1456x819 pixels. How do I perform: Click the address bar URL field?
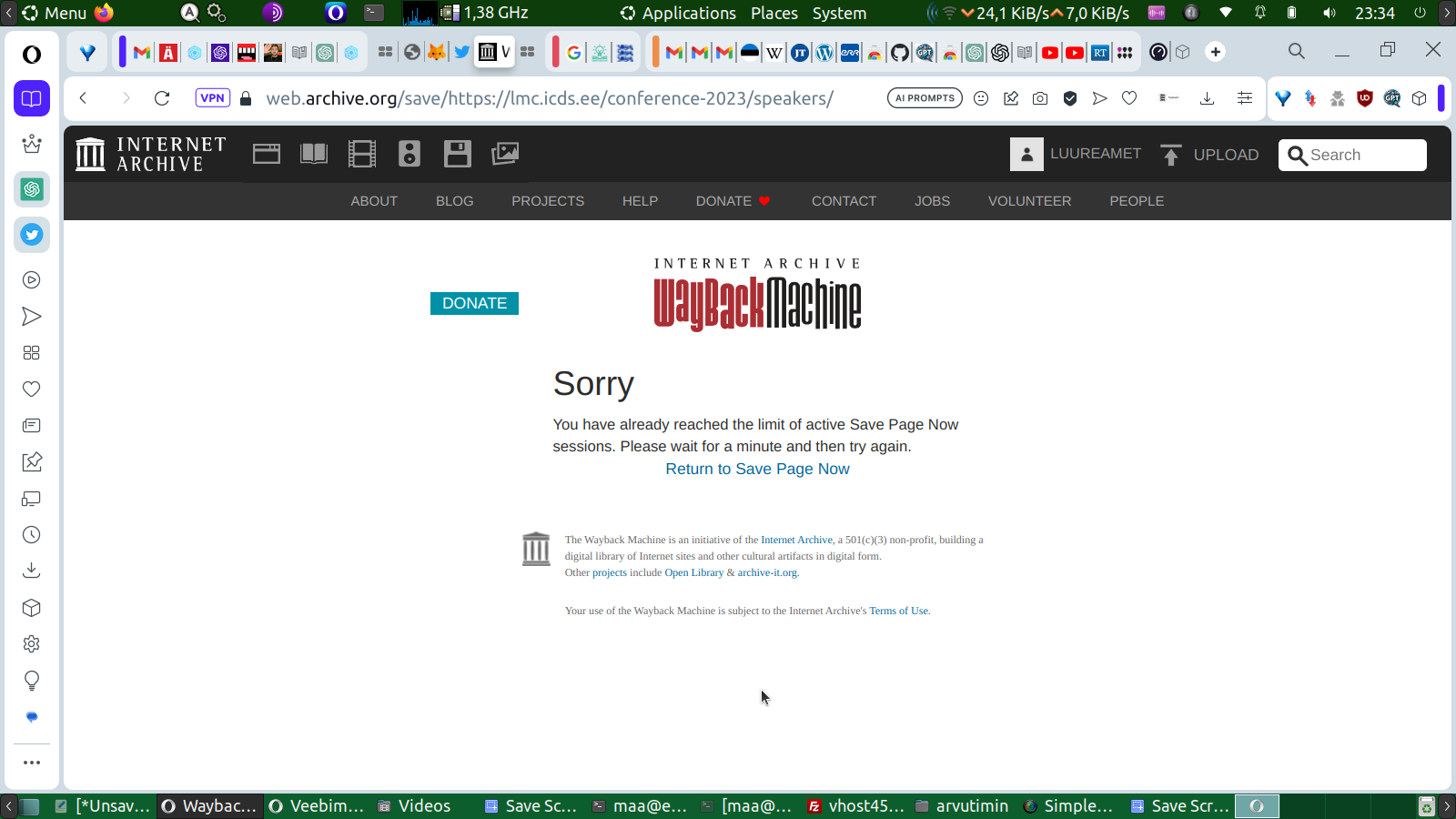click(550, 98)
